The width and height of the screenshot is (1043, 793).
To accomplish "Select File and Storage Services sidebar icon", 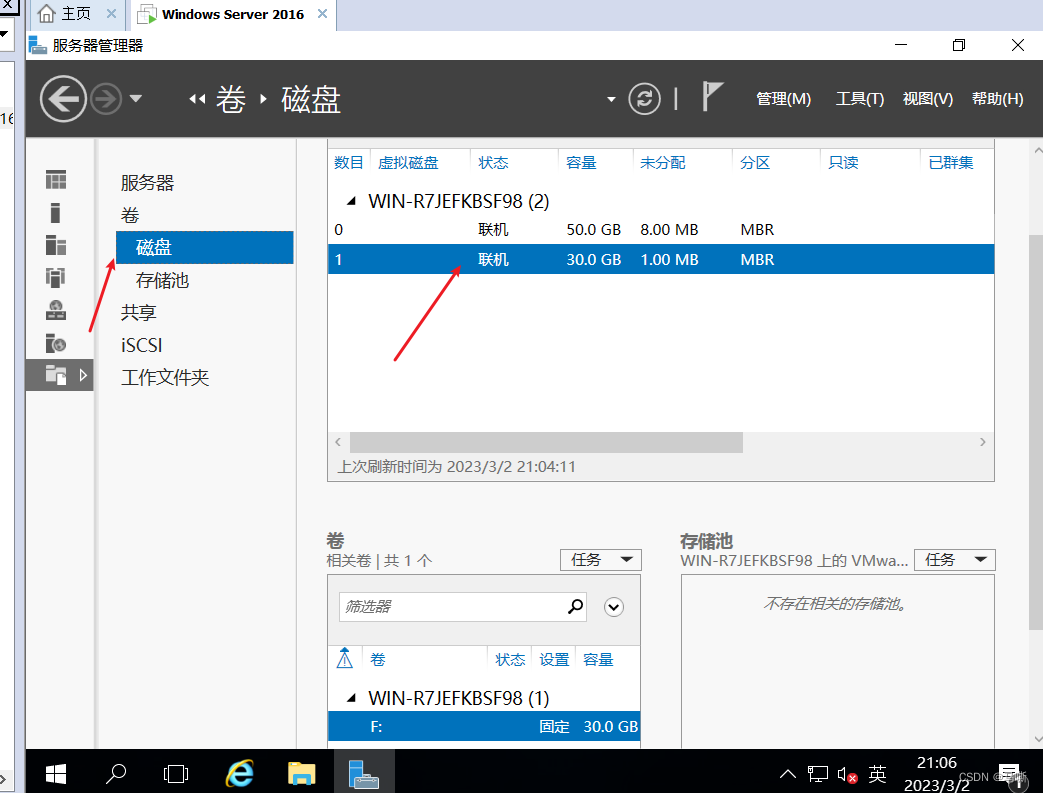I will (56, 375).
